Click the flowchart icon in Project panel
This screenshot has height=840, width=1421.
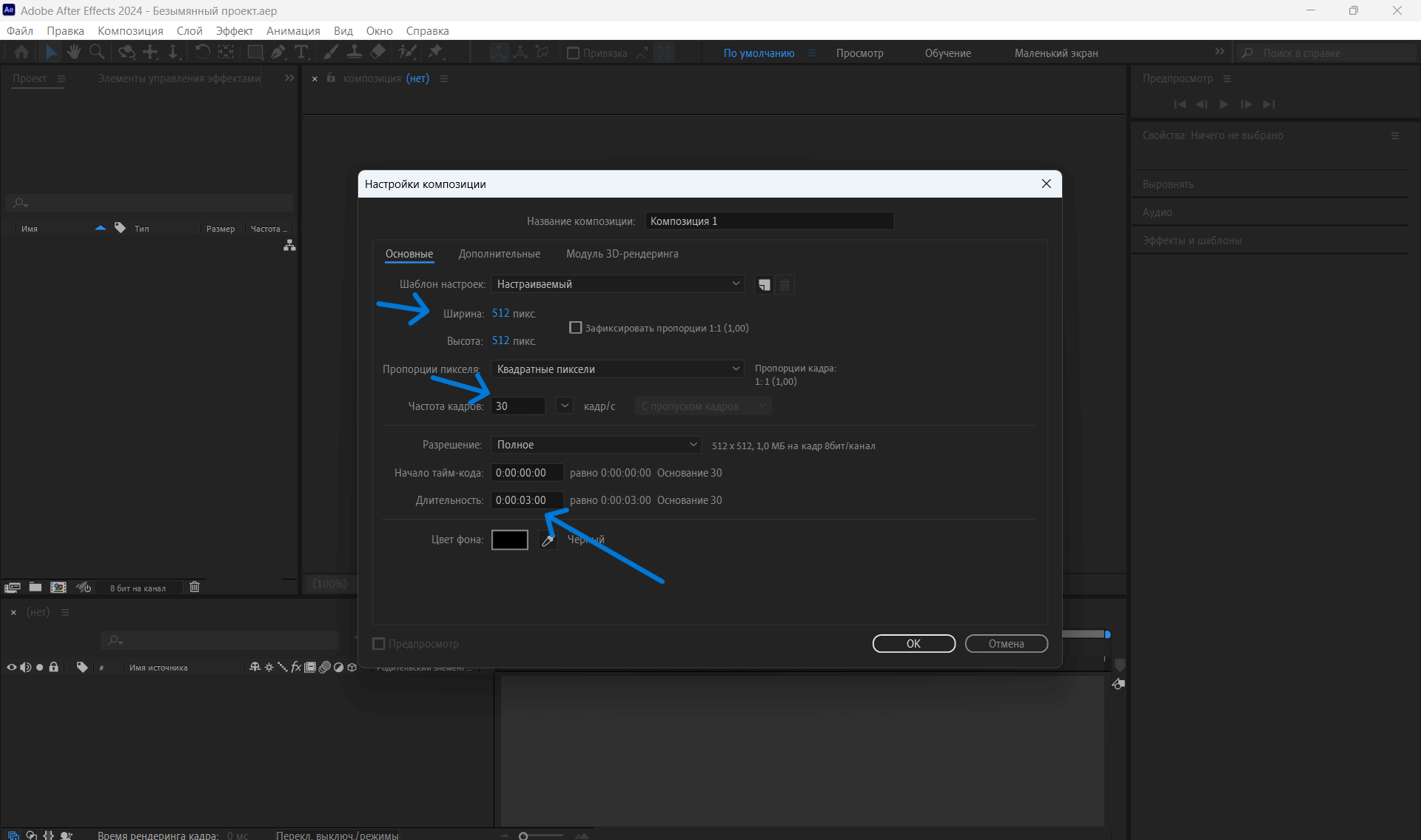289,245
